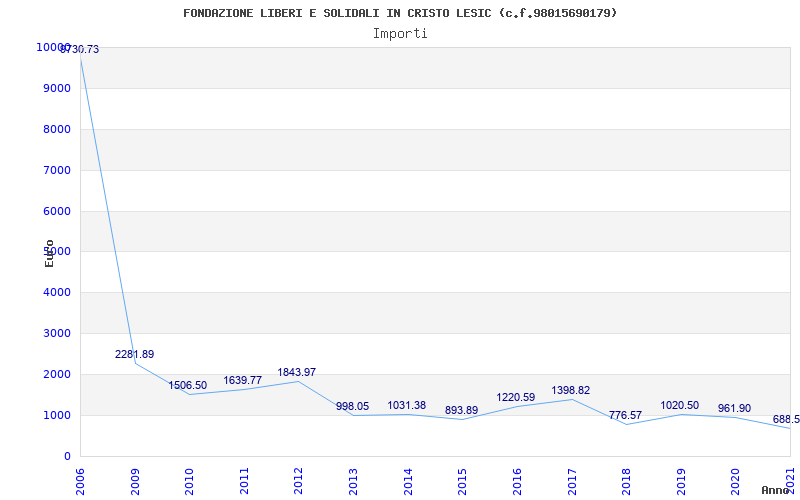
Task: Click the Importi subtitle text
Action: (x=400, y=33)
